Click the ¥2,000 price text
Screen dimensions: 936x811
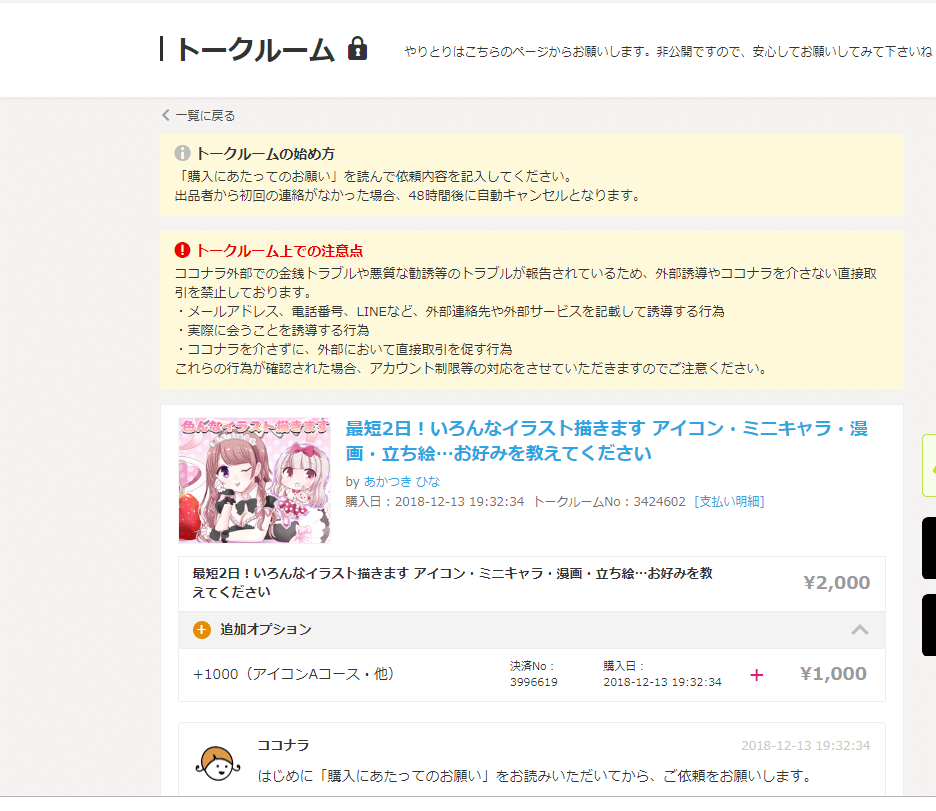coord(837,582)
